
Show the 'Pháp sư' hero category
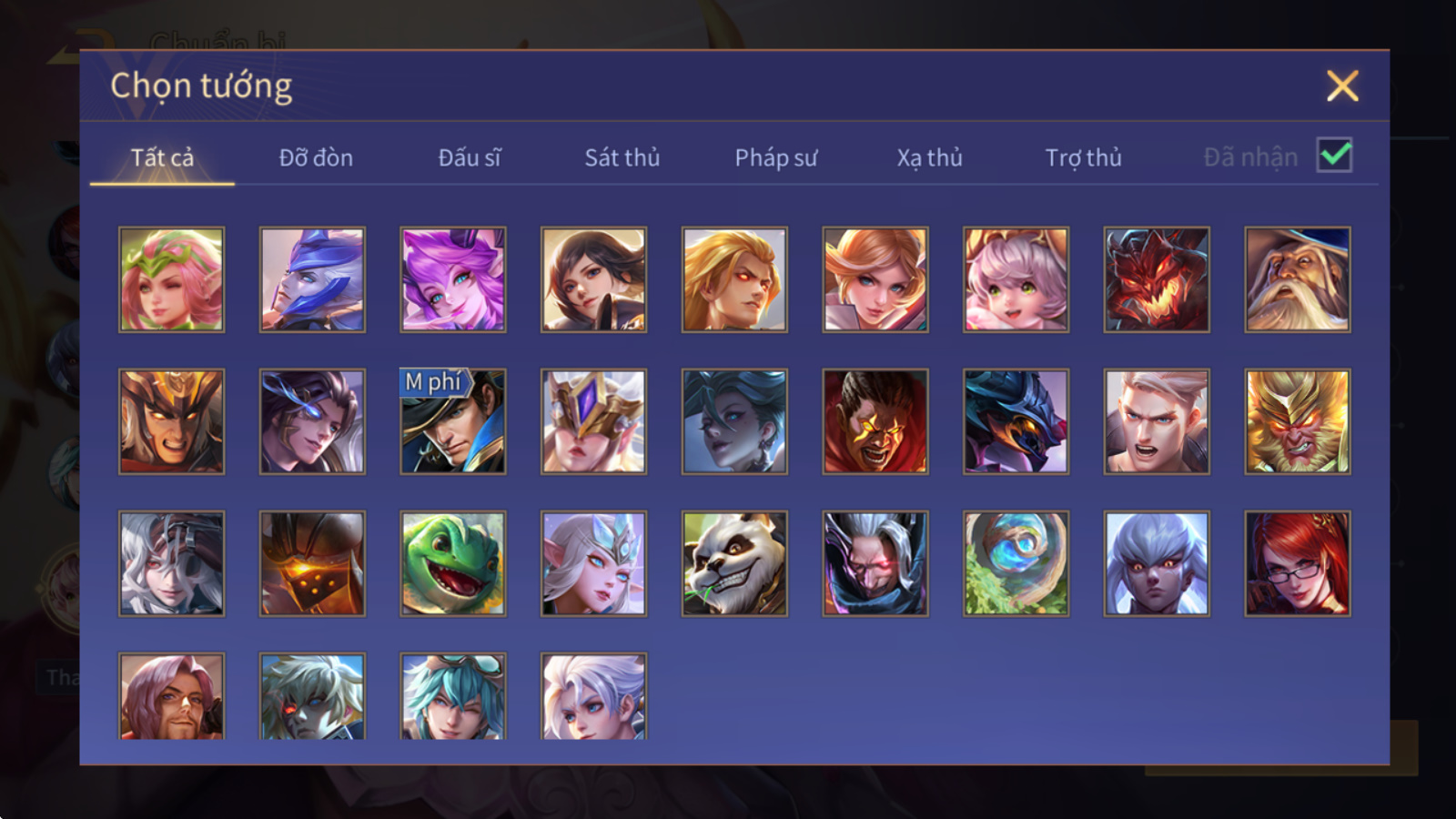point(776,157)
